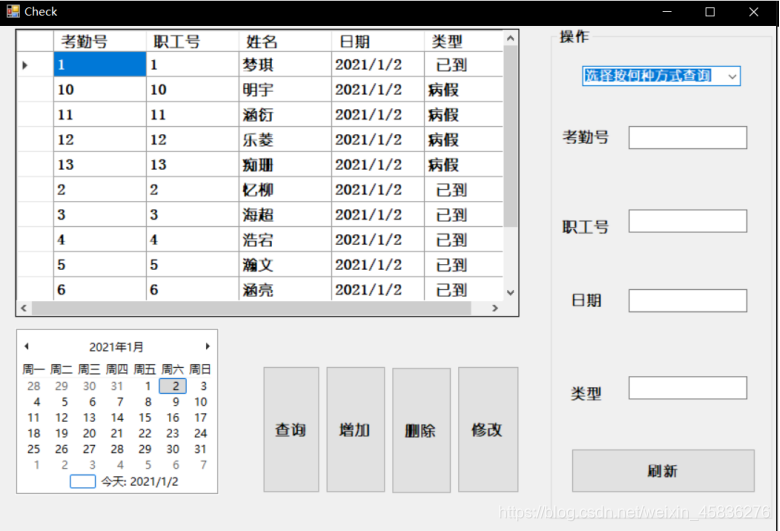Click the table horizontal scrollbar thumb
Screen dimensions: 780x531
pos(251,308)
